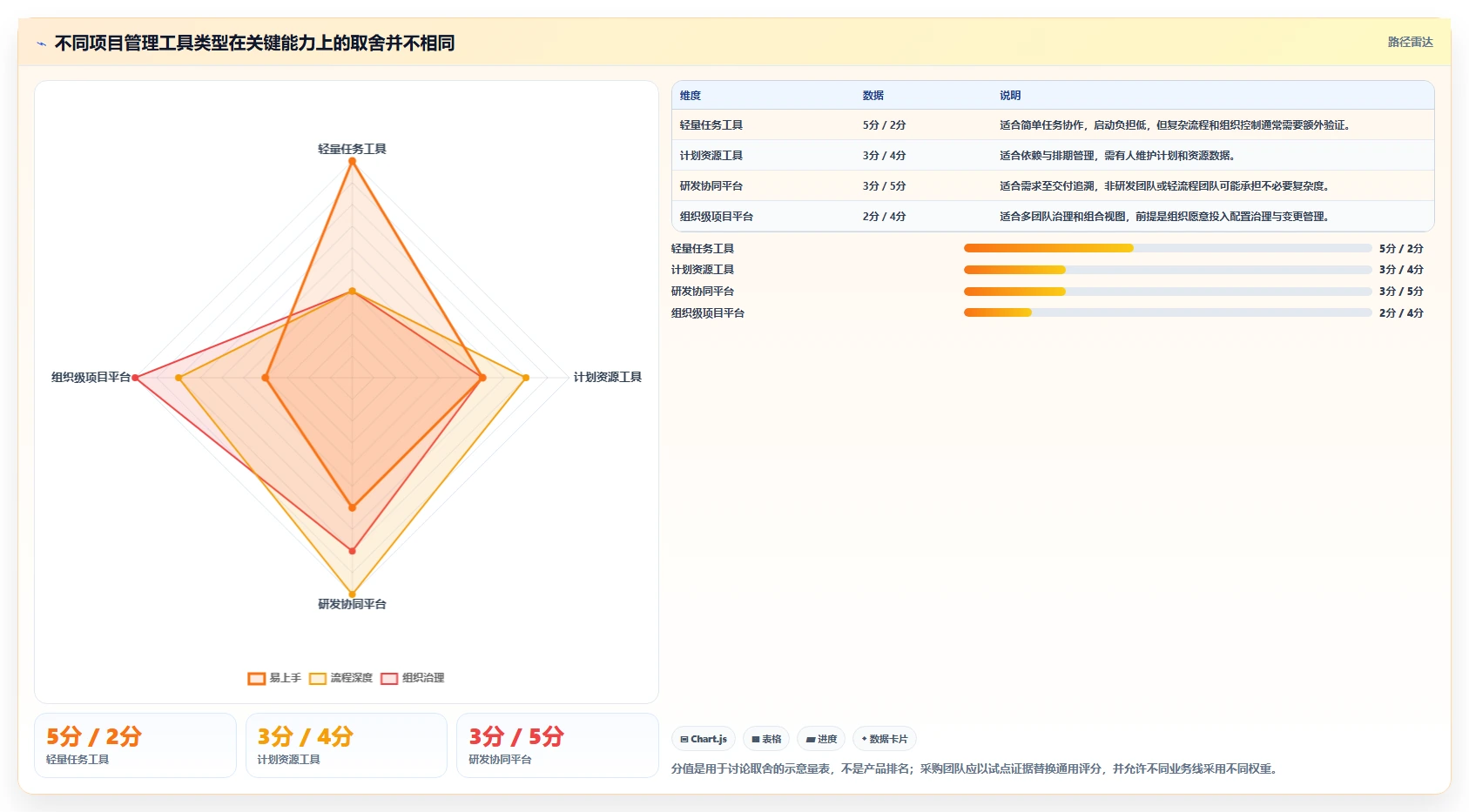The image size is (1469, 812).
Task: Toggle the 易上手 dataset via legend label
Action: (x=285, y=678)
